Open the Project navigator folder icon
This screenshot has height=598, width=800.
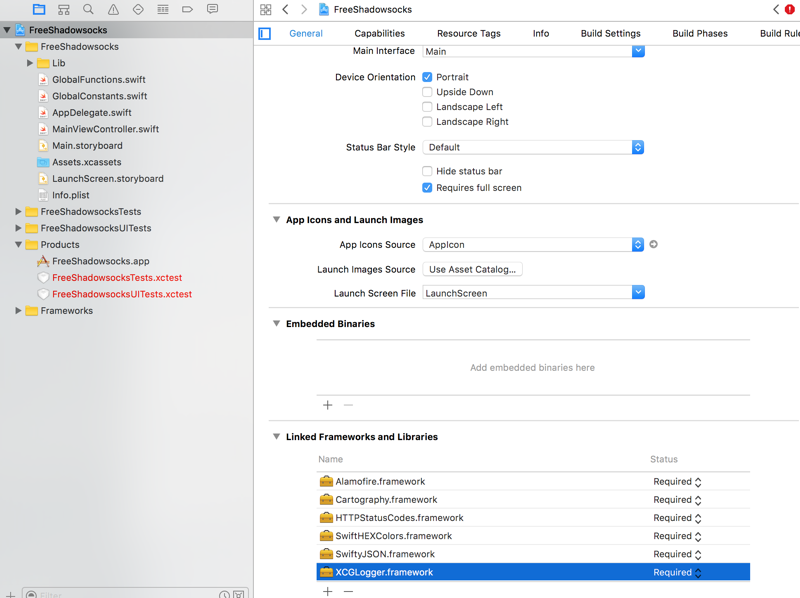coord(39,9)
